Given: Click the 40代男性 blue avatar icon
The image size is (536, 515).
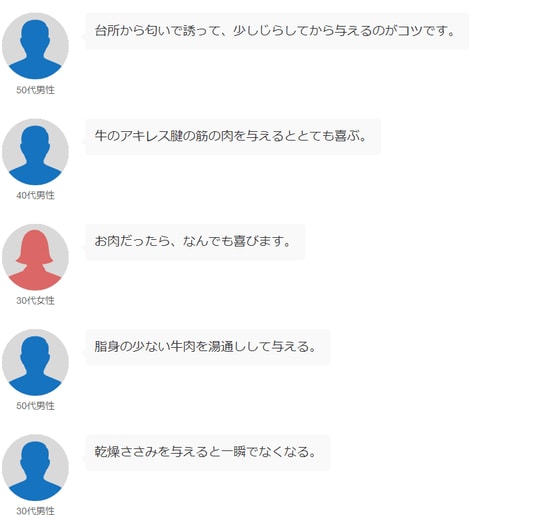Looking at the screenshot, I should [35, 151].
